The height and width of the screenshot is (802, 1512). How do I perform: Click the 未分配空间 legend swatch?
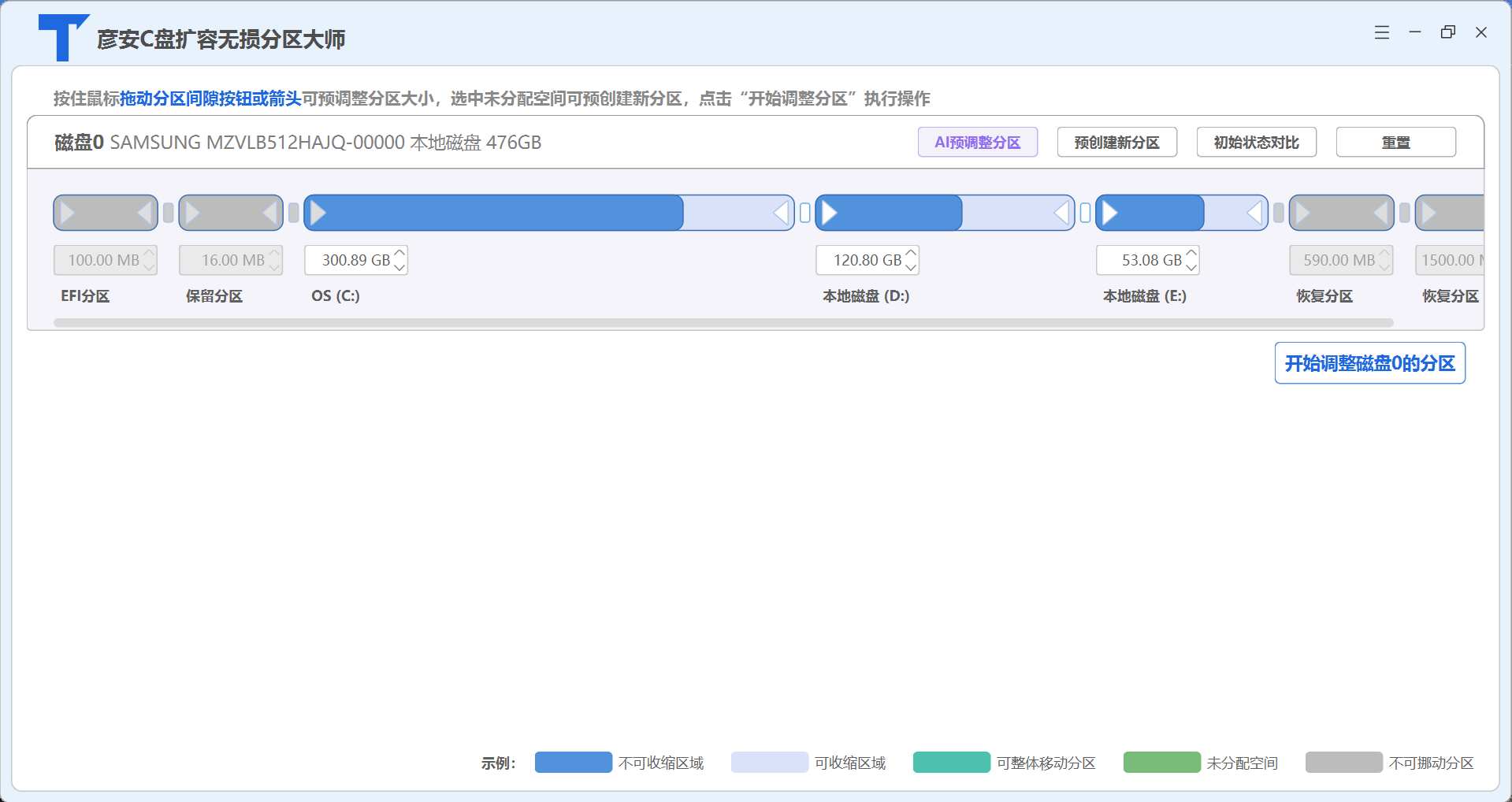pos(1162,762)
